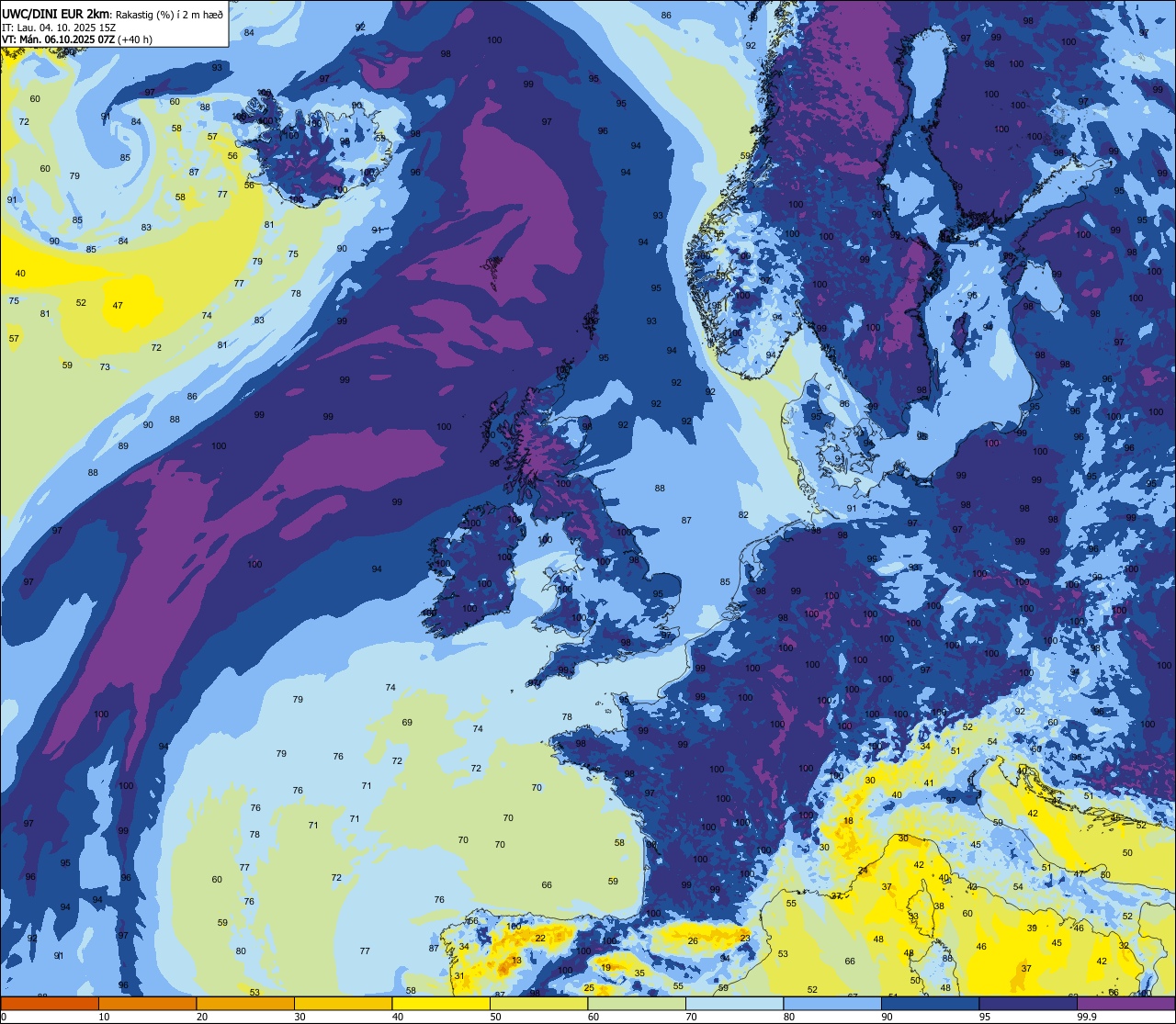Pick the pale green 60–70% legend swatch
1176x1024 pixels.
click(x=637, y=1003)
